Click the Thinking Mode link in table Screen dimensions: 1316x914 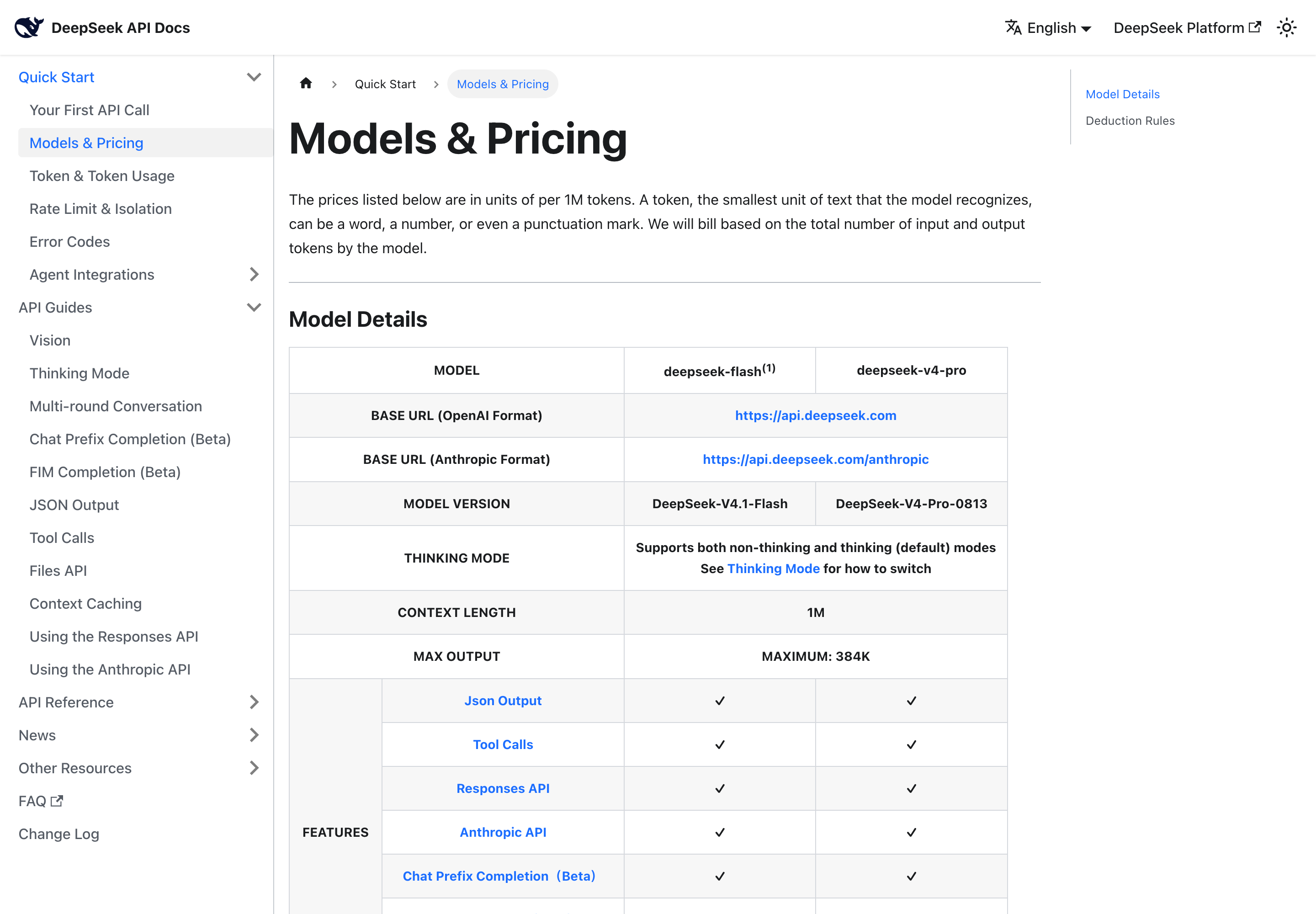click(773, 569)
